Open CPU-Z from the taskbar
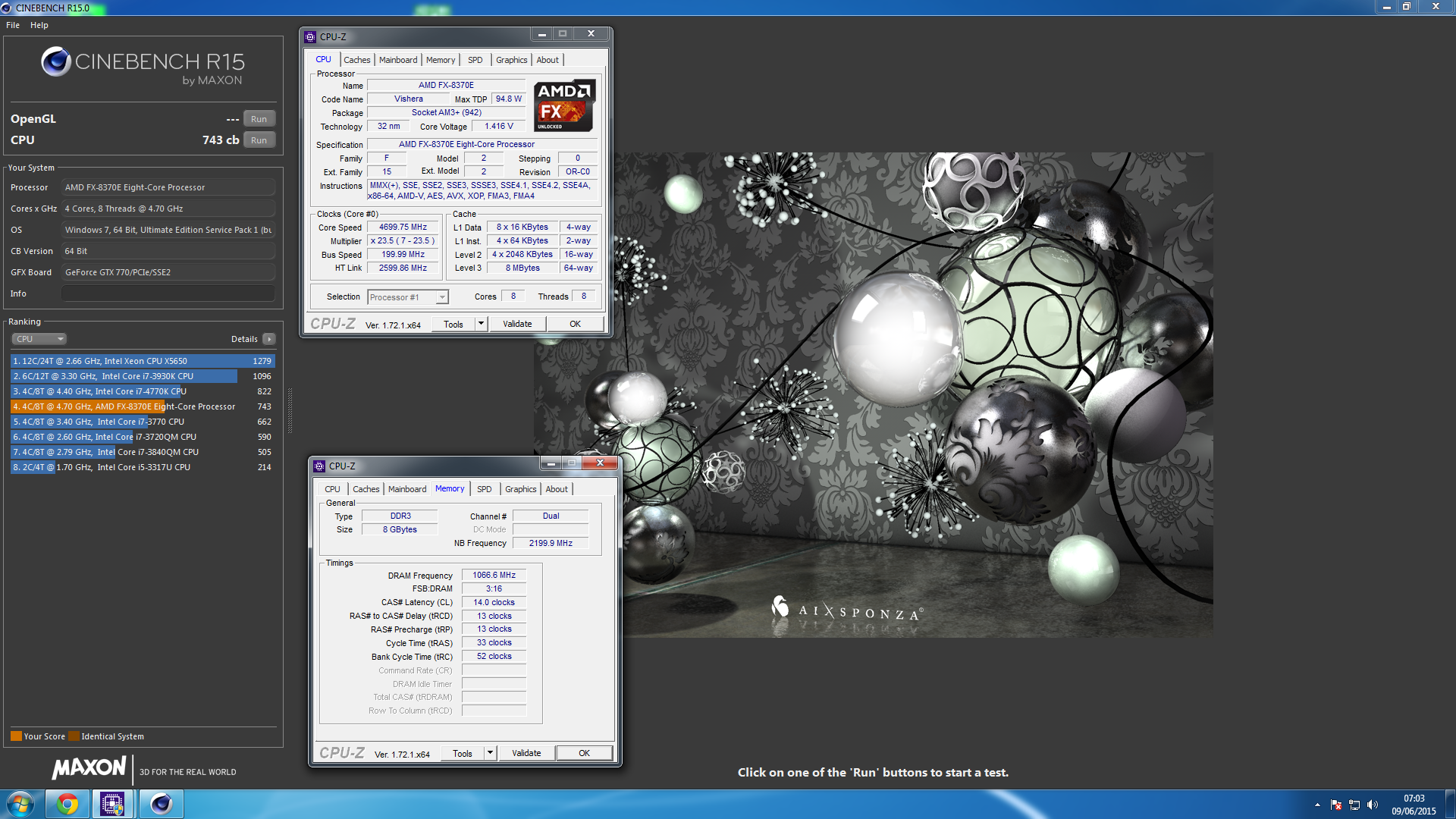Image resolution: width=1456 pixels, height=819 pixels. (112, 804)
